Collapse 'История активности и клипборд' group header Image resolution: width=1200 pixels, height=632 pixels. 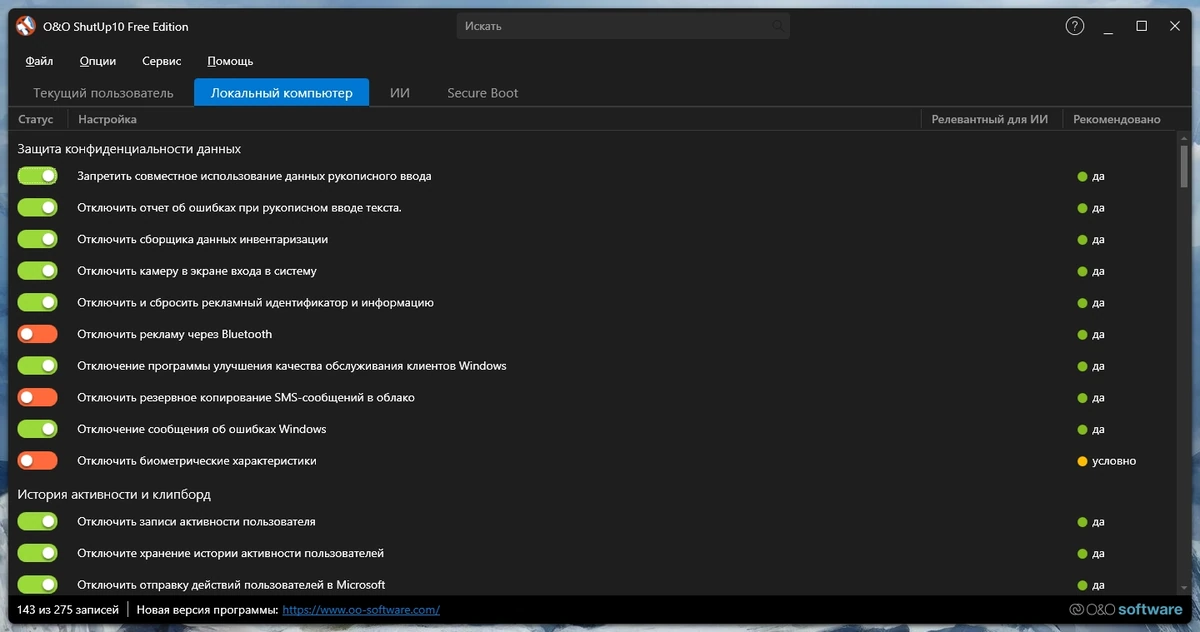tap(114, 495)
